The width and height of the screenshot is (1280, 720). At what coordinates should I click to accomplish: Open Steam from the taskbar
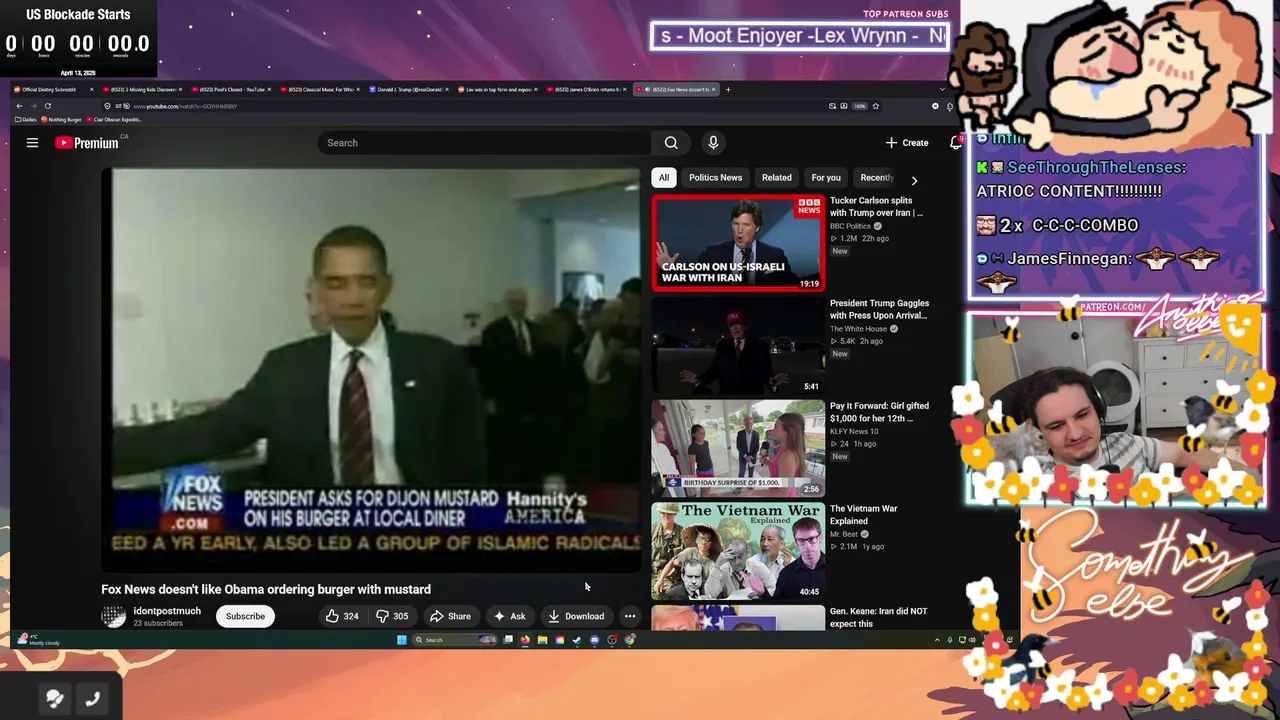click(577, 640)
